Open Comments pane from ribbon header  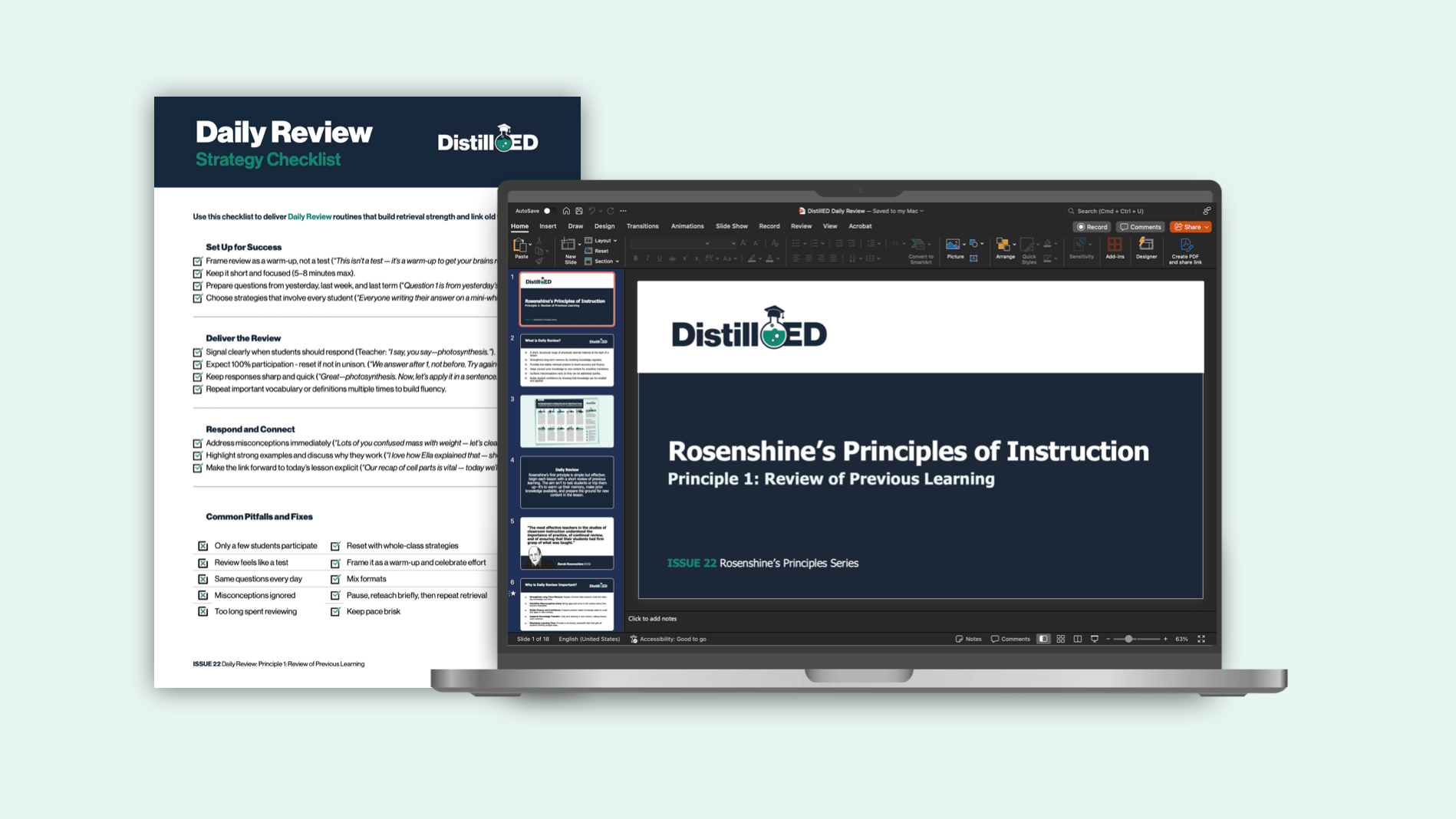pos(1141,227)
